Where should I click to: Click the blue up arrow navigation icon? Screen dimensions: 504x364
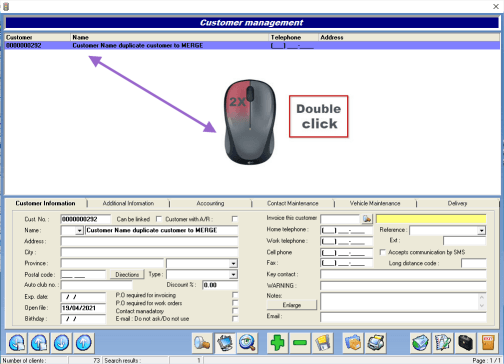(x=84, y=343)
